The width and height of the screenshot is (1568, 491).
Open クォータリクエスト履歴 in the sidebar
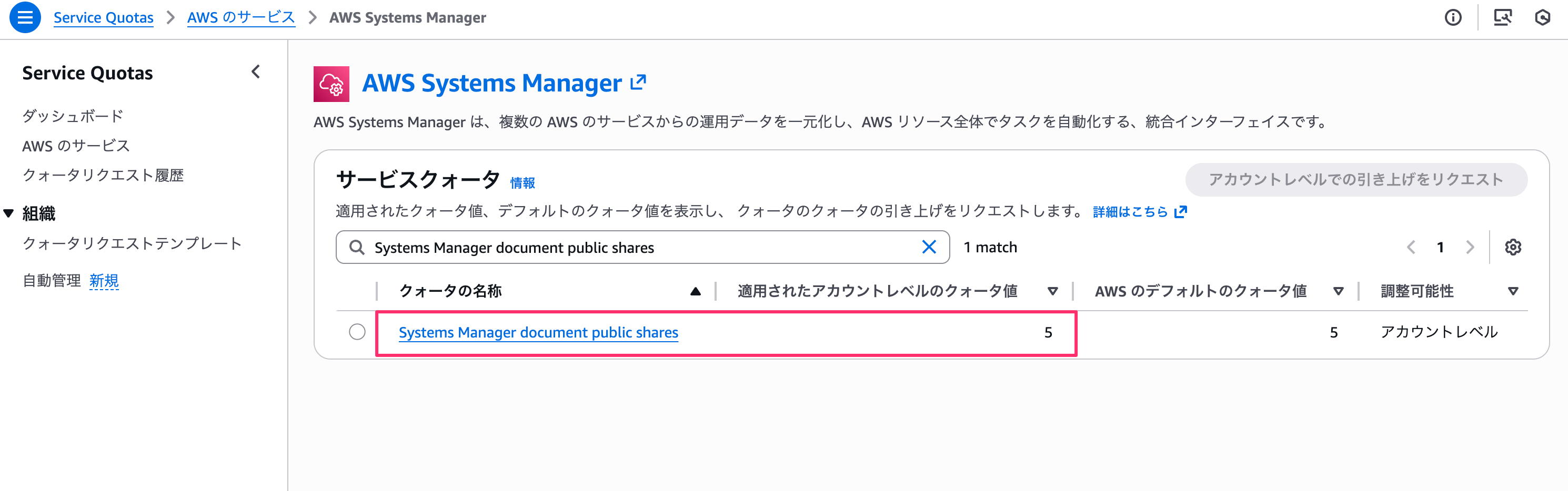click(x=103, y=175)
